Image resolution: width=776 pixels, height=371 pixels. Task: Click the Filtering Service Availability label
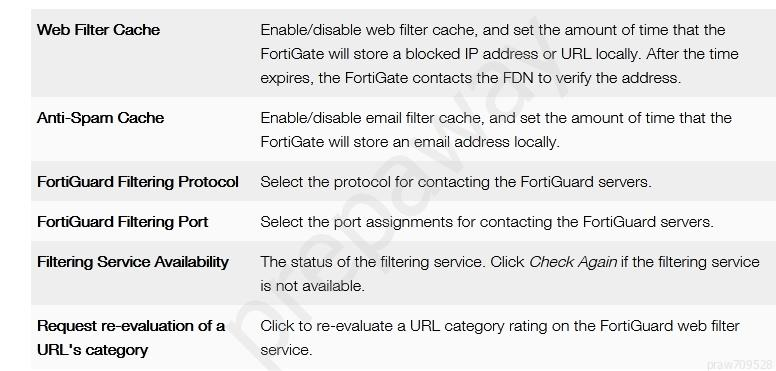click(x=133, y=262)
